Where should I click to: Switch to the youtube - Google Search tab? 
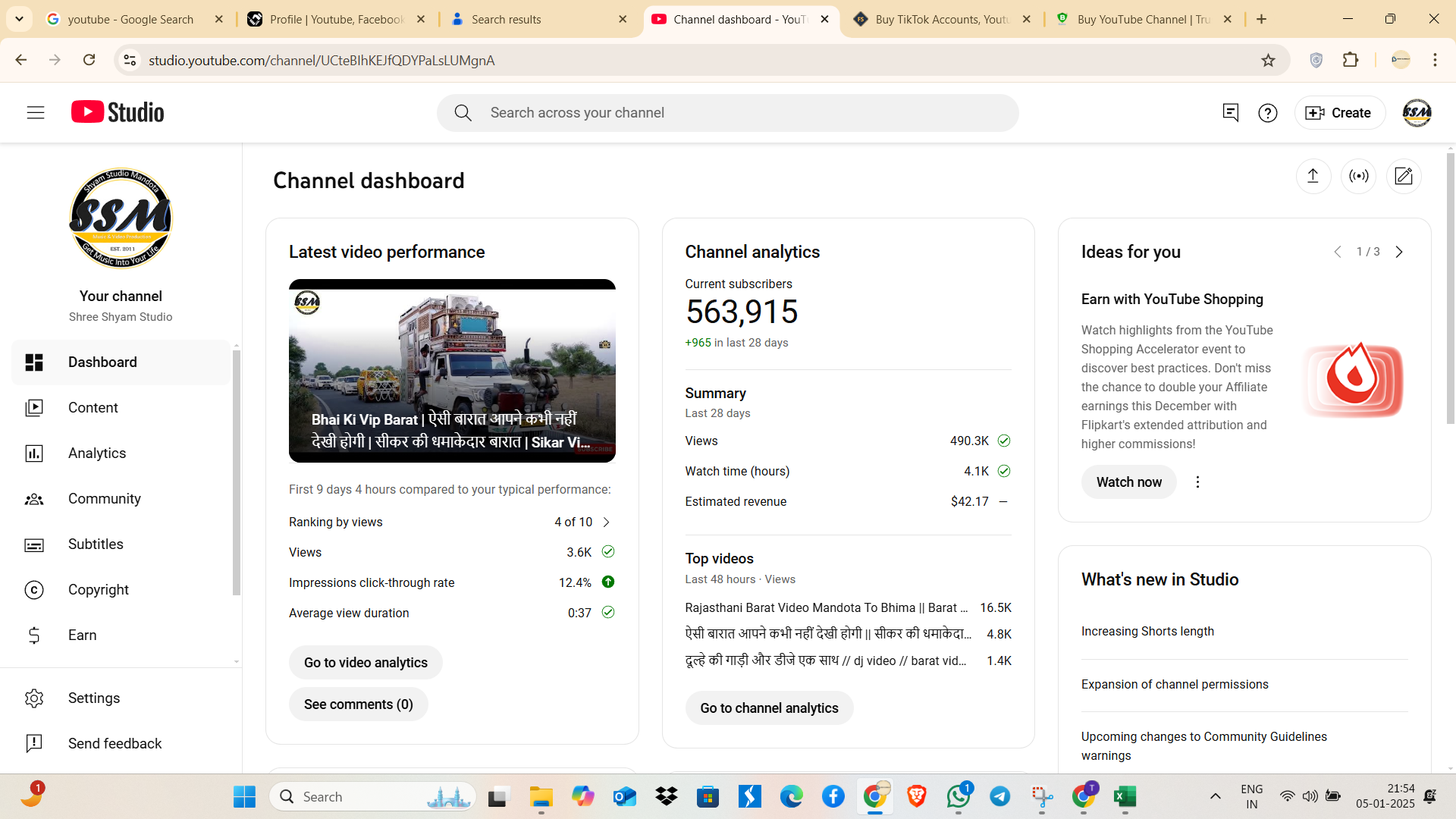pyautogui.click(x=130, y=20)
